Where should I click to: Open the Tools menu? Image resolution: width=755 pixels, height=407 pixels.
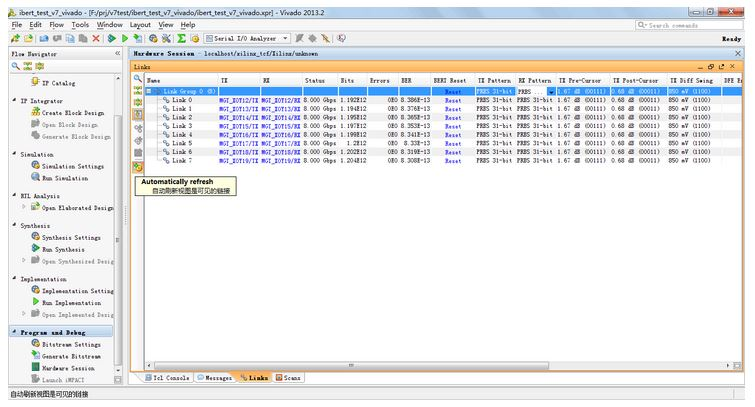80,24
